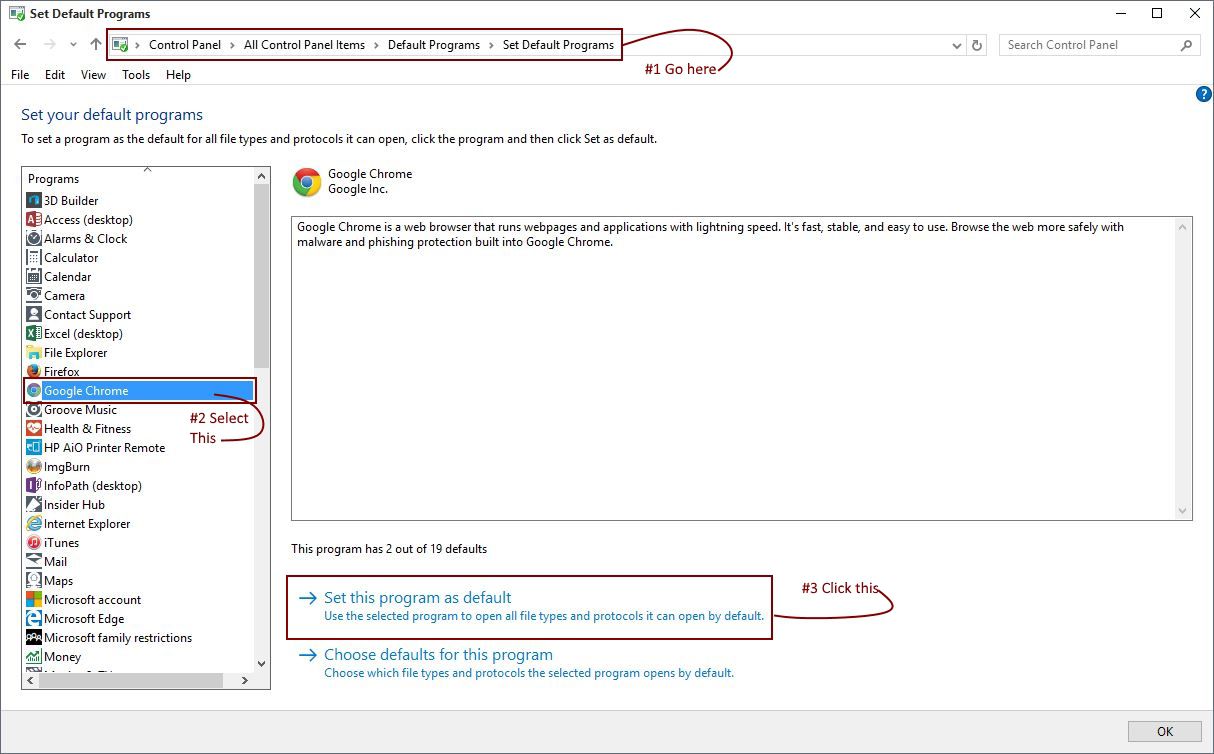Click the Microsoft Edge icon

[x=34, y=618]
